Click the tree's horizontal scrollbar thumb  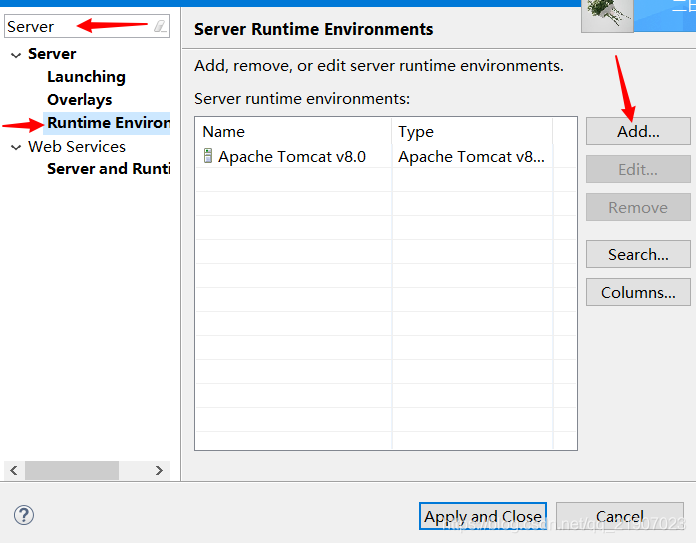point(71,470)
